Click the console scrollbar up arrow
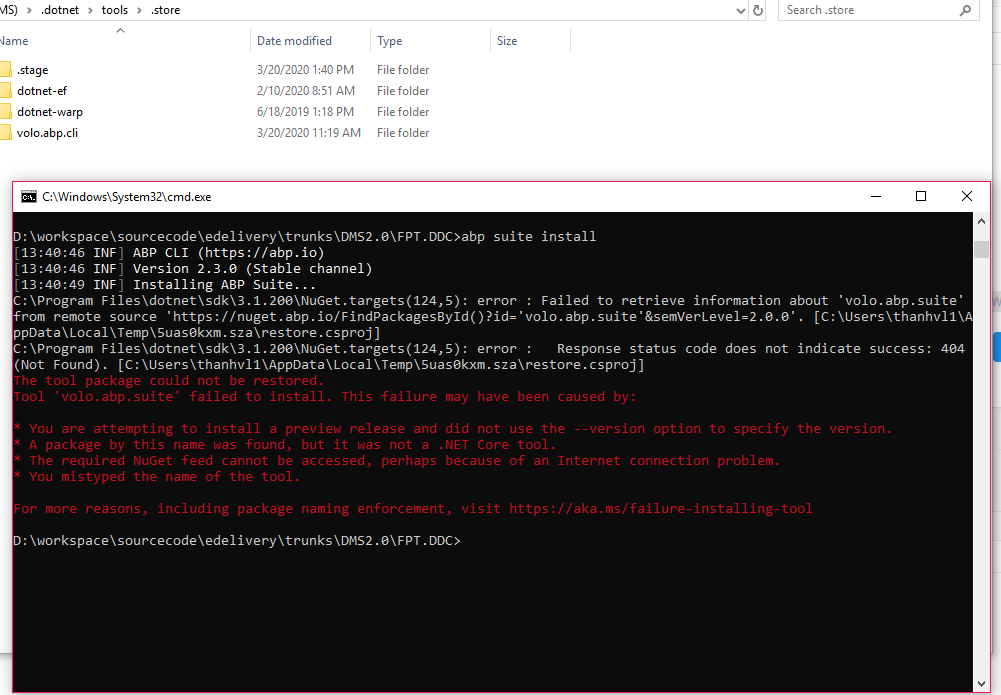1001x695 pixels. tap(982, 220)
